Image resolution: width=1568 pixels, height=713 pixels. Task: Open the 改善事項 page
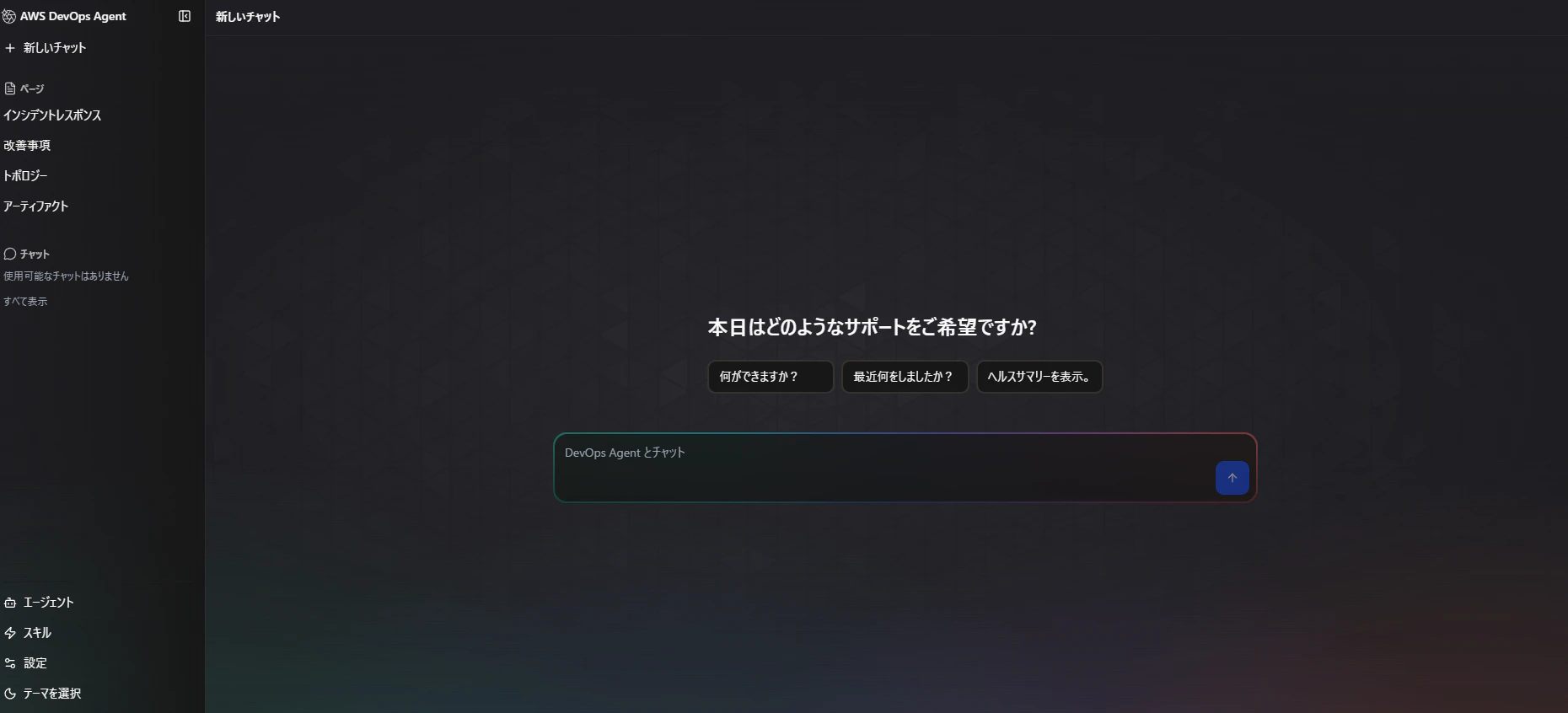(27, 146)
